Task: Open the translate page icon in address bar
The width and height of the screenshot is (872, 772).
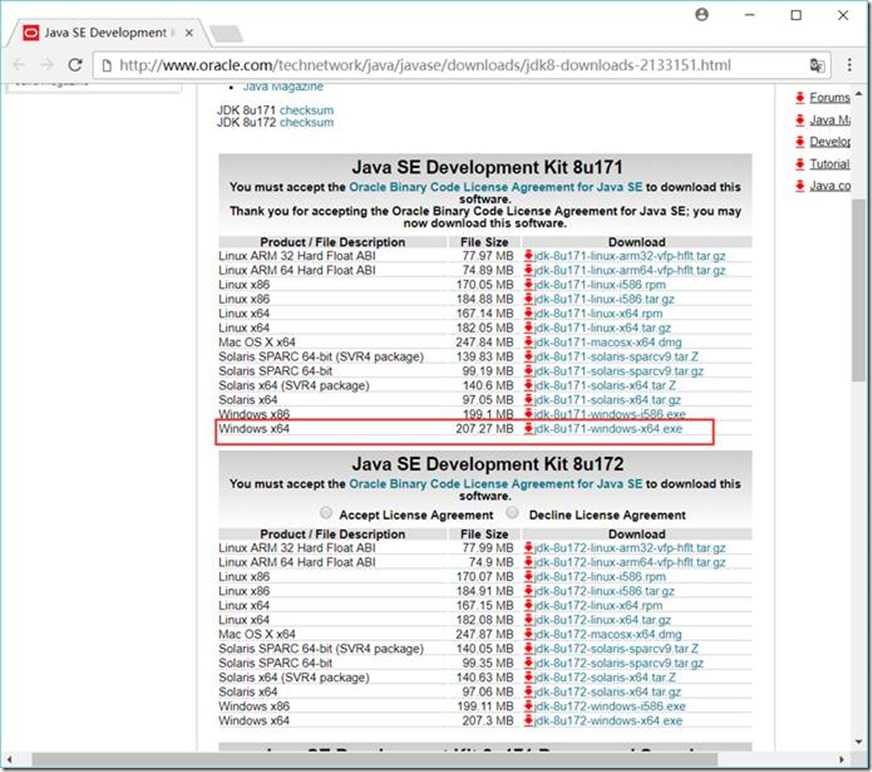Action: [x=816, y=65]
